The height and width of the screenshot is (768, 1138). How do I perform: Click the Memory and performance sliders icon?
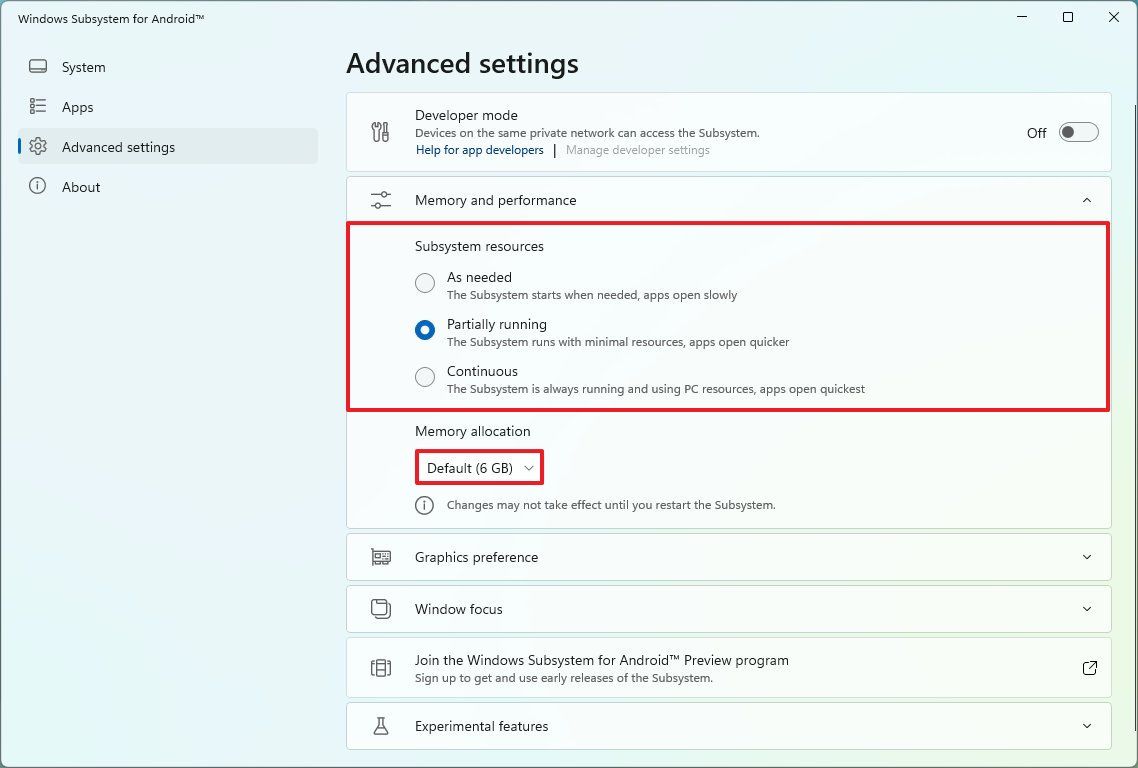(381, 199)
